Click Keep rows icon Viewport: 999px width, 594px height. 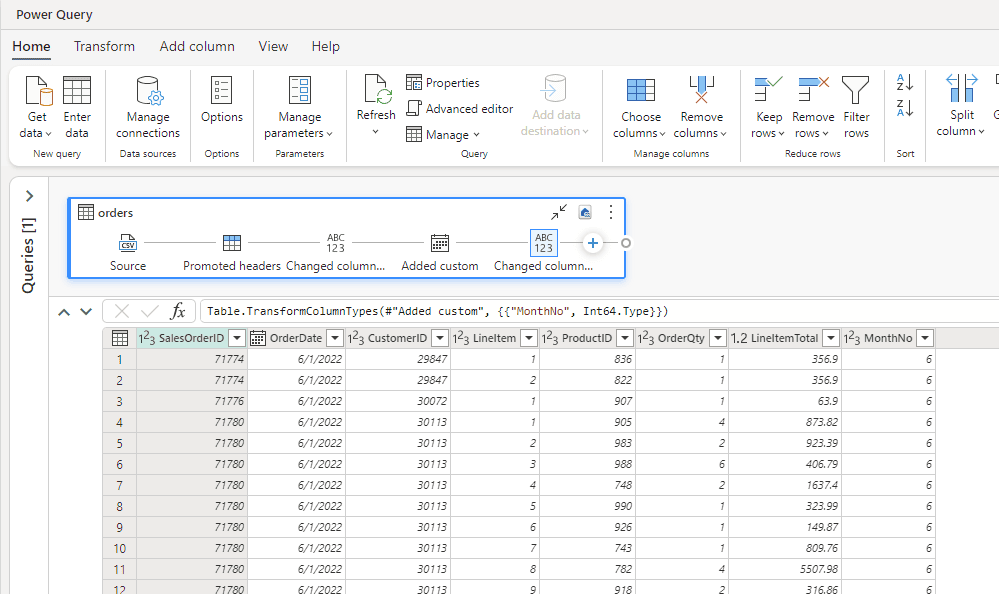(x=768, y=89)
